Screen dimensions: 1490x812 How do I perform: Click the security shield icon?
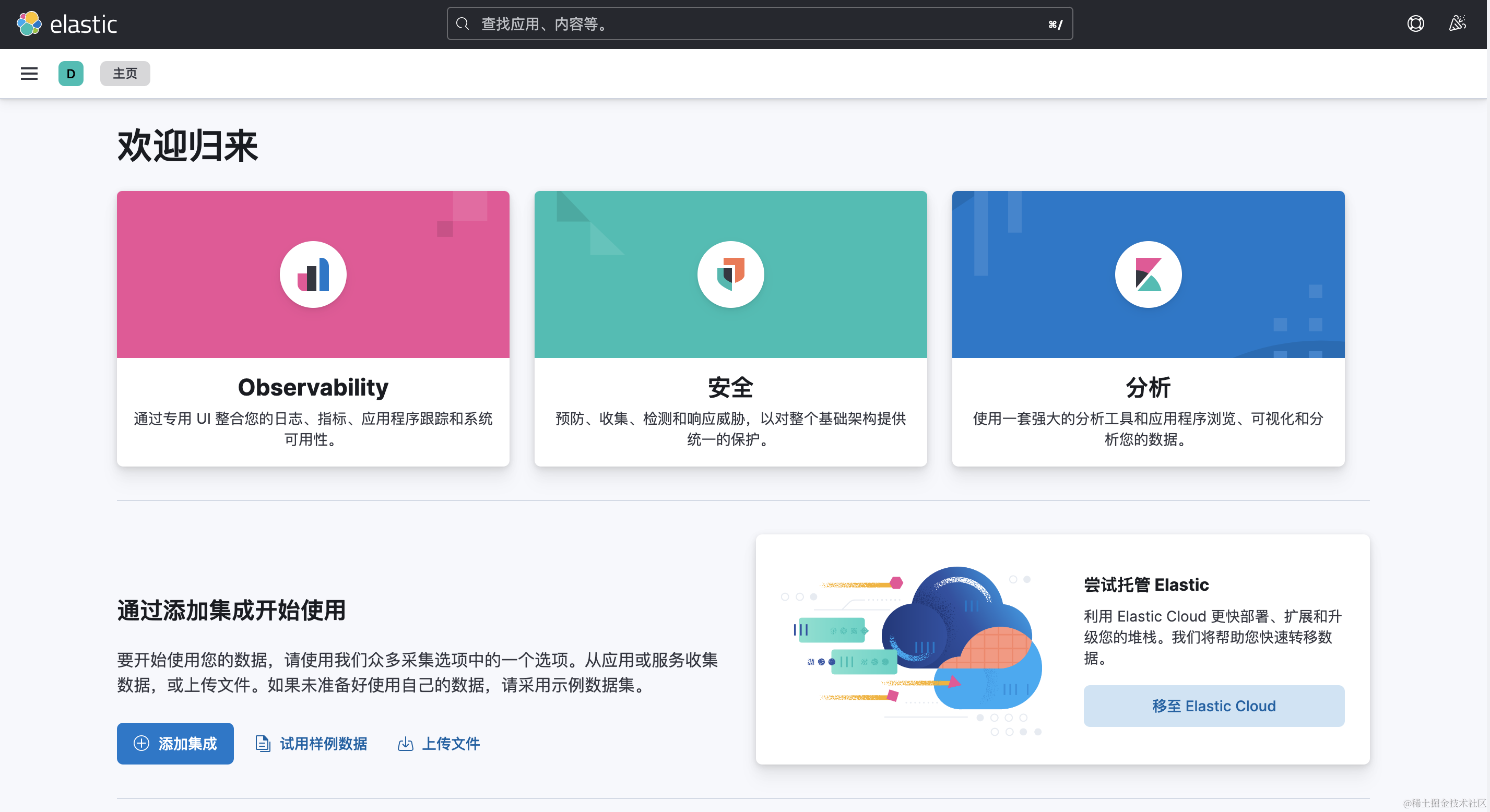[x=730, y=274]
